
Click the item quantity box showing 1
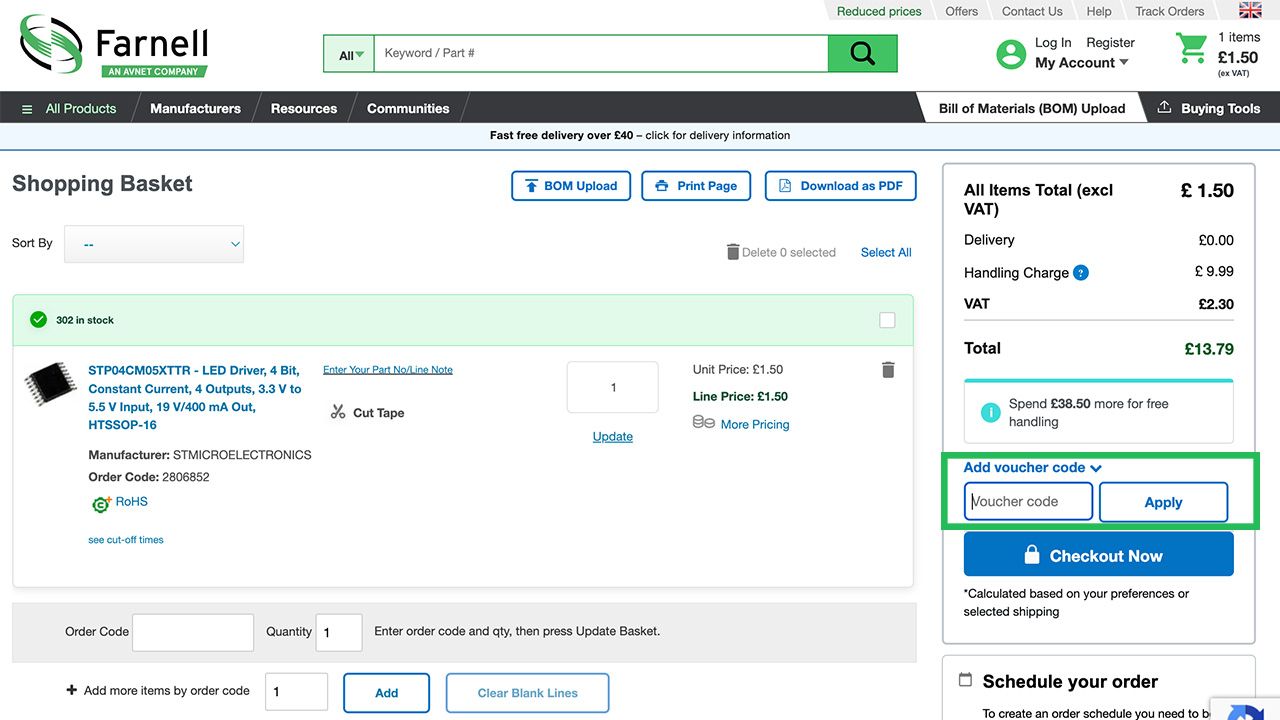pos(613,387)
